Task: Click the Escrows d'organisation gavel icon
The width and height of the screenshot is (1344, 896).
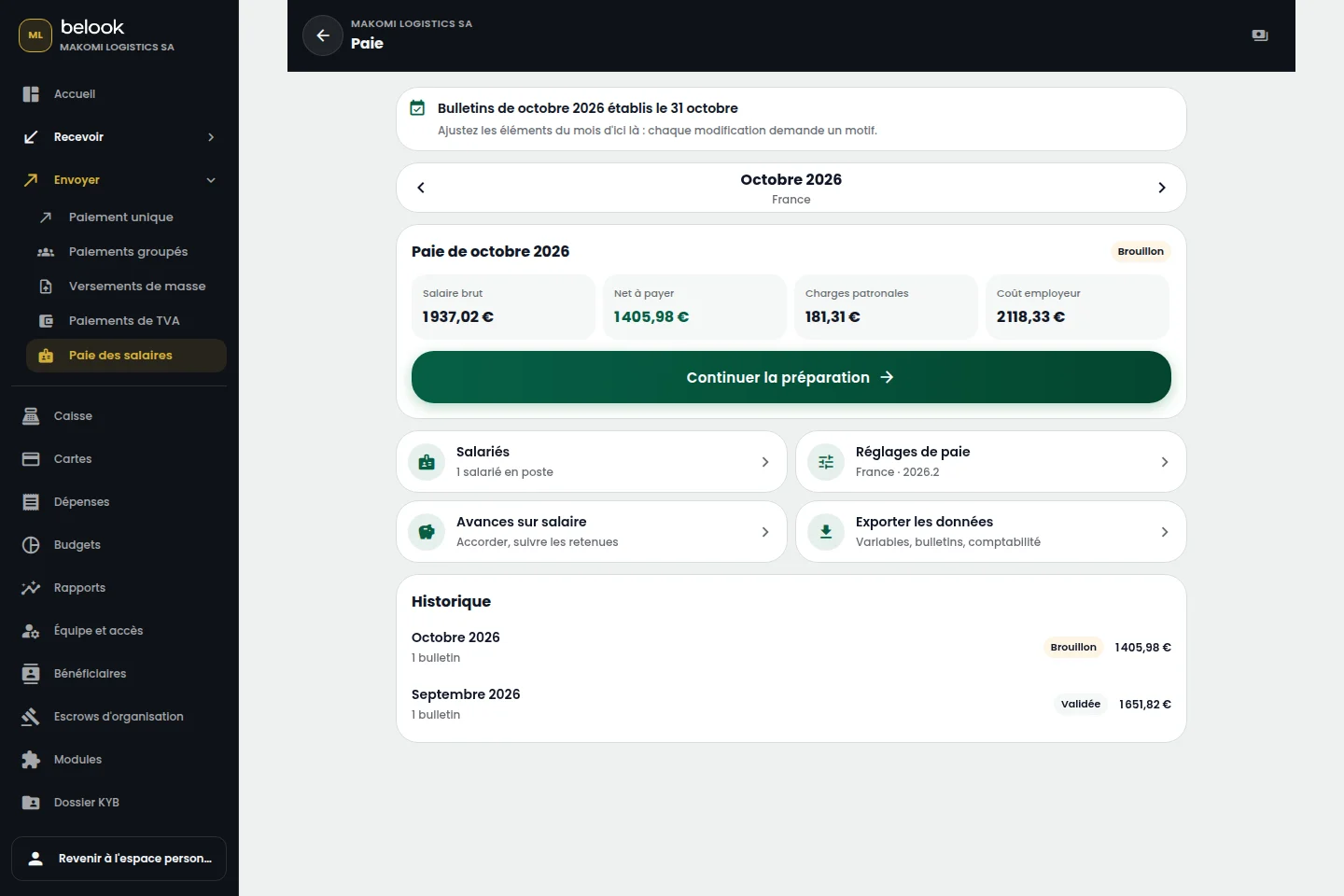Action: pyautogui.click(x=31, y=717)
